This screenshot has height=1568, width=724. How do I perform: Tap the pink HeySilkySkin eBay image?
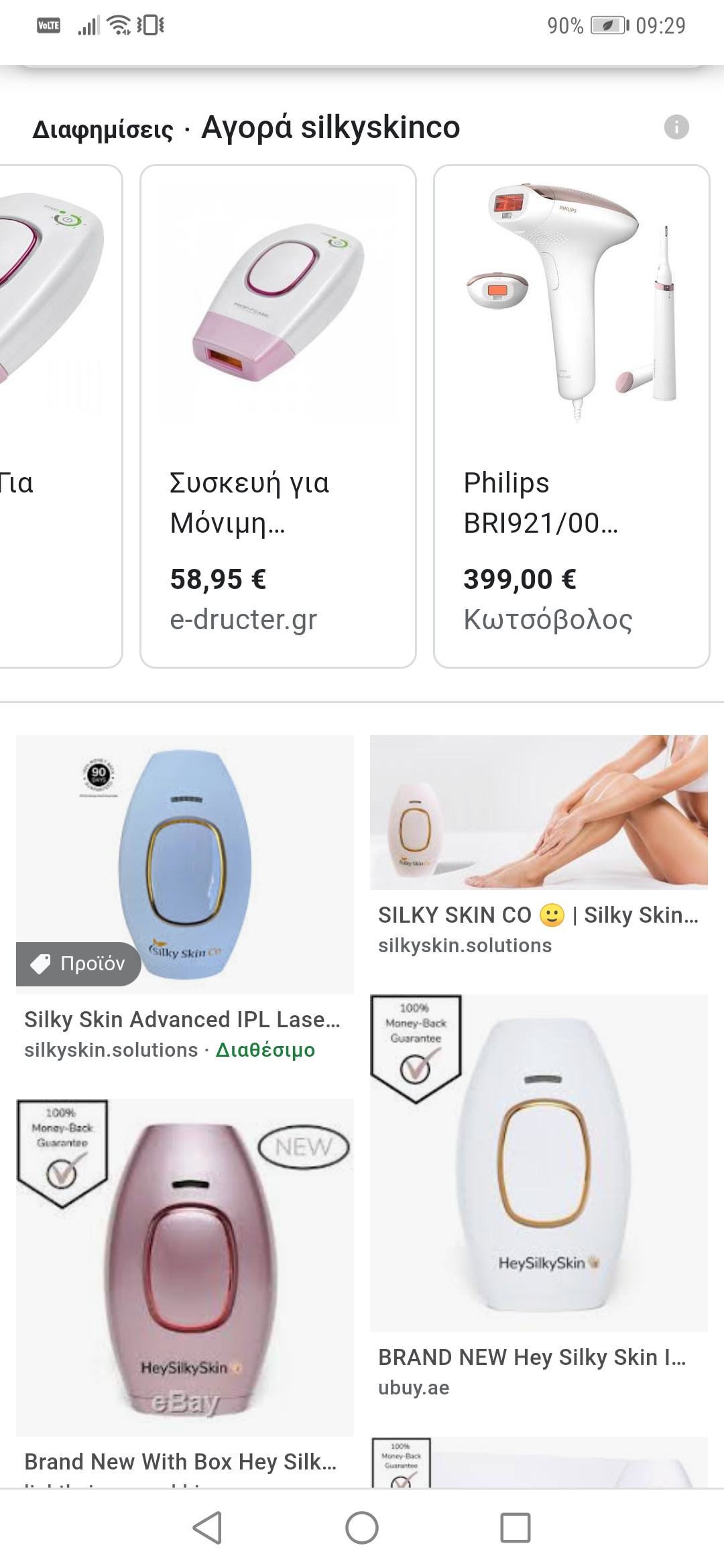coord(185,1266)
